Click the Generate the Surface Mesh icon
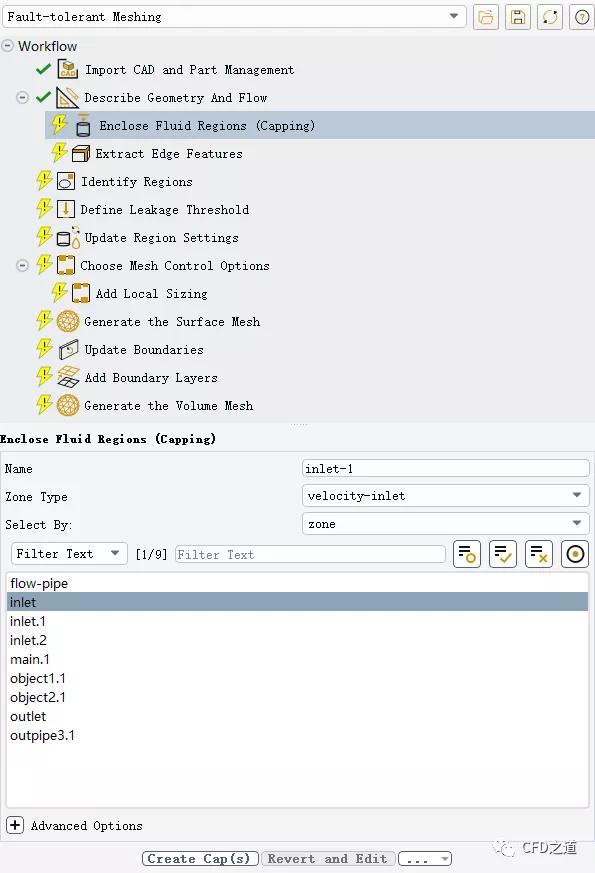 tap(68, 322)
